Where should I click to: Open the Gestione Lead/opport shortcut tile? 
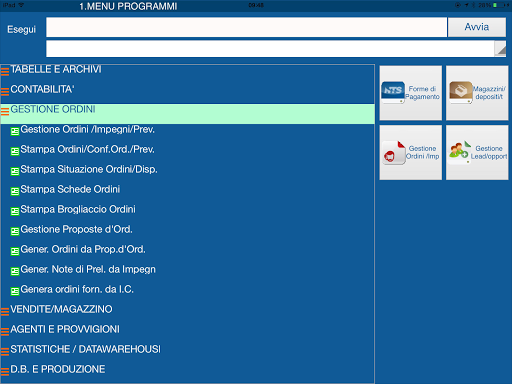(477, 153)
